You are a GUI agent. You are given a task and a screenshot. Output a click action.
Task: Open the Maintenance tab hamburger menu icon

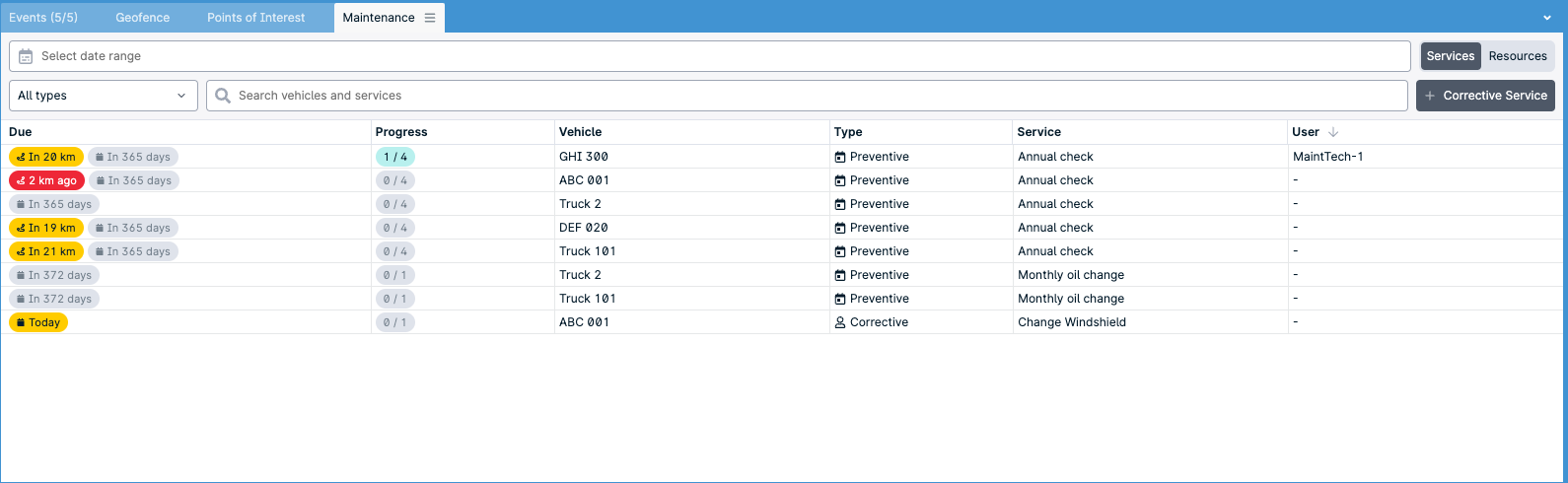pyautogui.click(x=430, y=18)
